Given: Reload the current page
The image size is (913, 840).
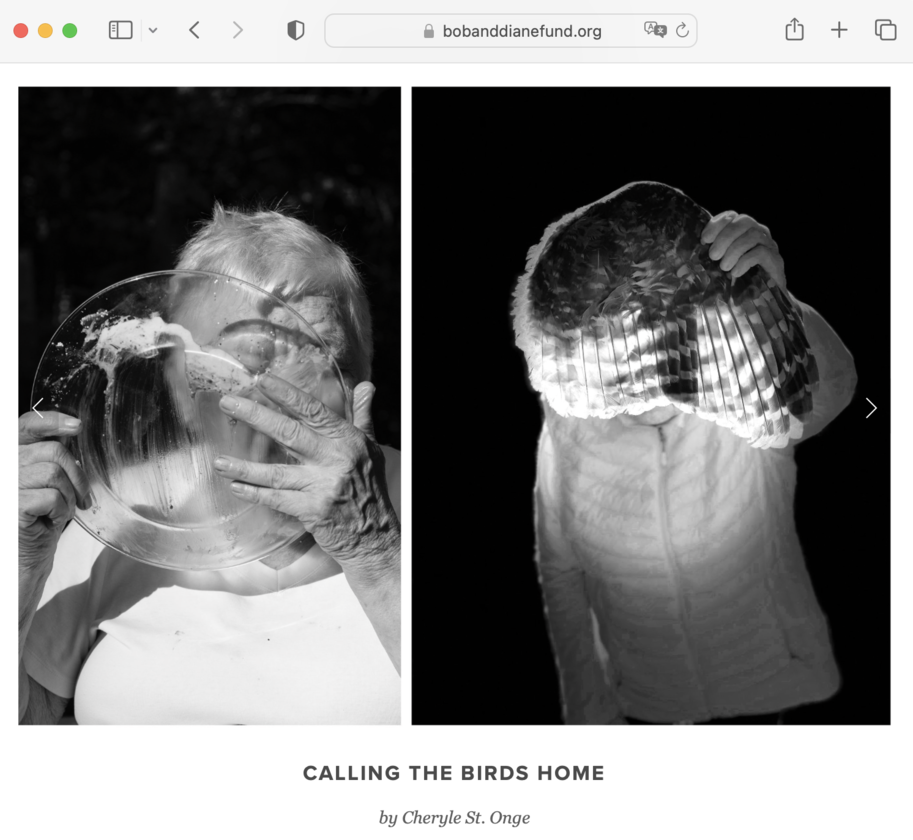Looking at the screenshot, I should click(682, 30).
